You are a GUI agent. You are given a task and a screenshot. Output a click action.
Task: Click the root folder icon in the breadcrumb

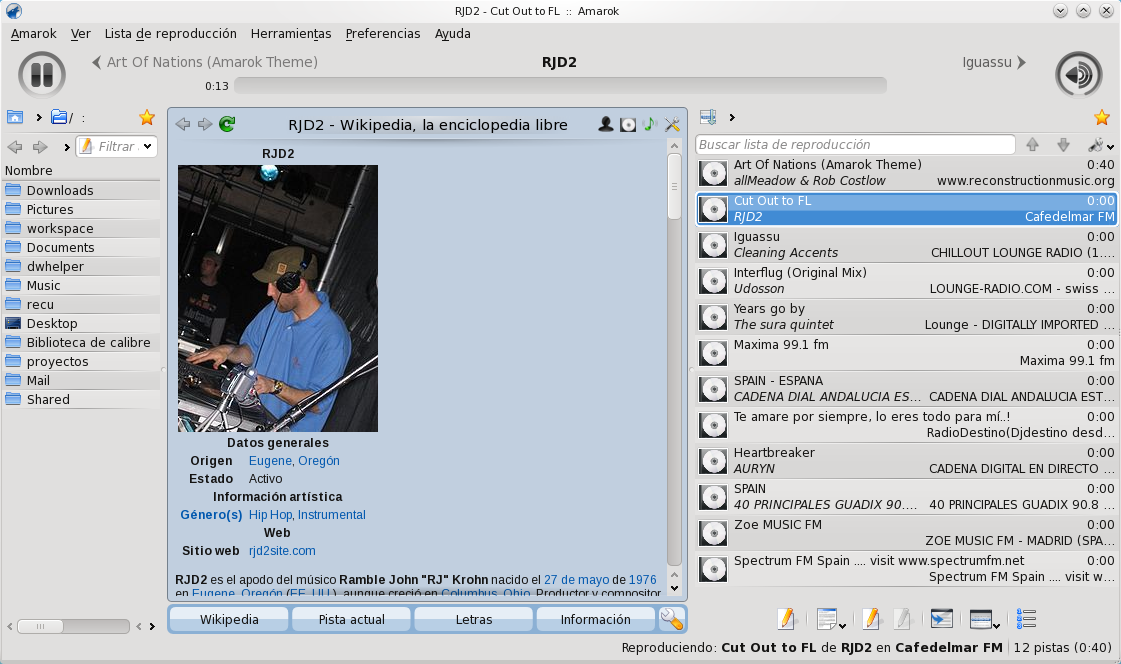[x=60, y=117]
